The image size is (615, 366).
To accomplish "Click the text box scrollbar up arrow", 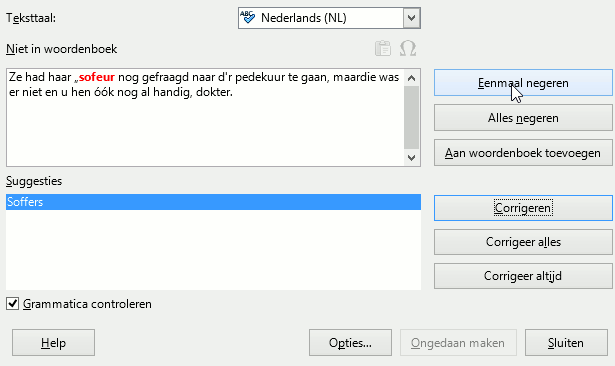I will 411,78.
